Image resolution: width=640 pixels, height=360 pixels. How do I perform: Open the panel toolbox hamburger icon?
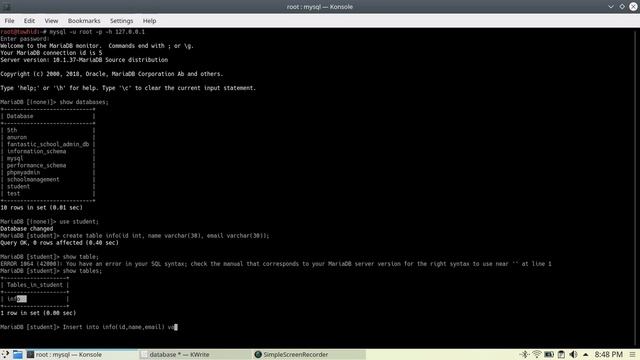click(x=632, y=354)
